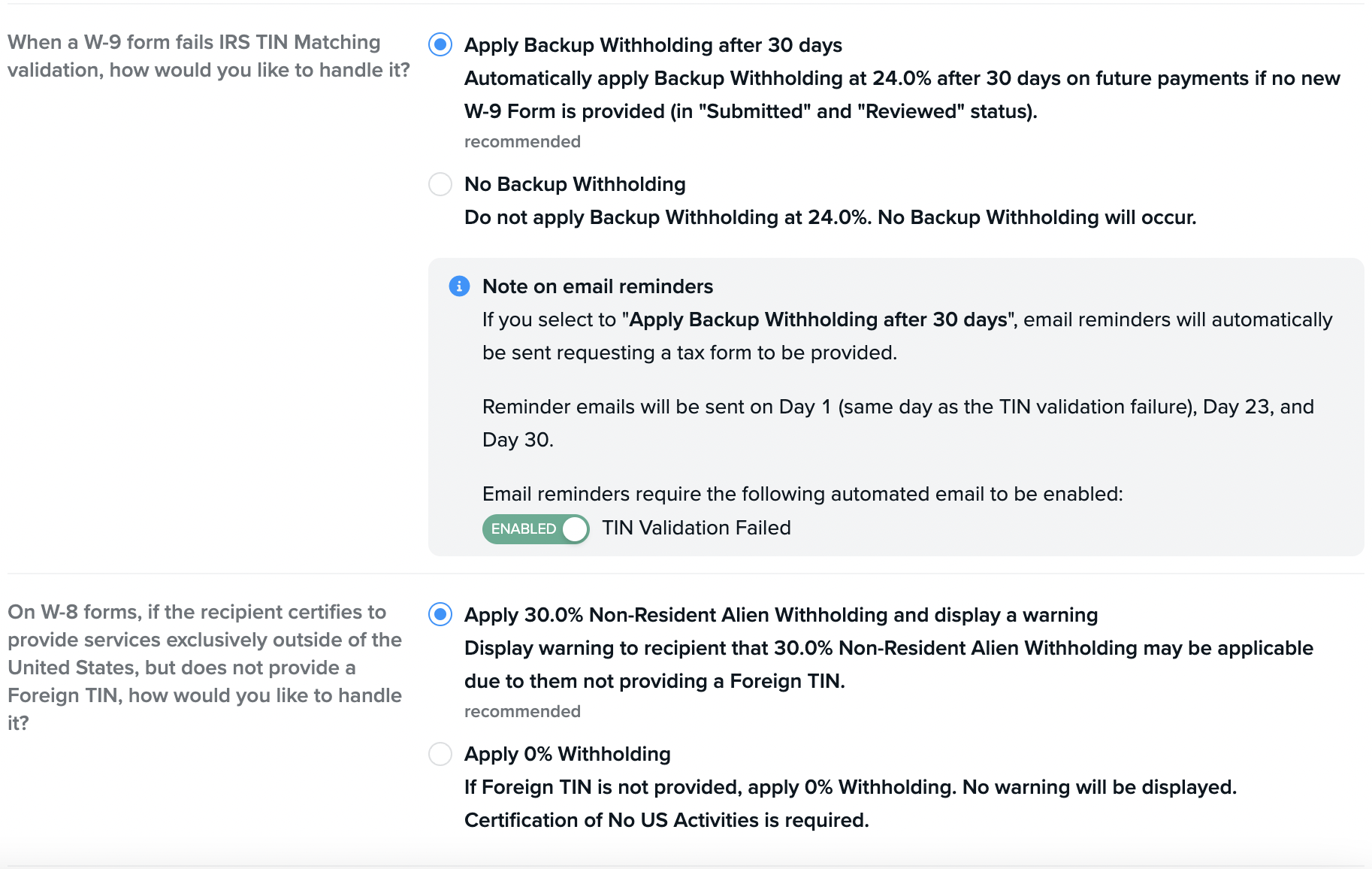
Task: Click the 'No Backup Withholding' option title text
Action: coord(575,184)
